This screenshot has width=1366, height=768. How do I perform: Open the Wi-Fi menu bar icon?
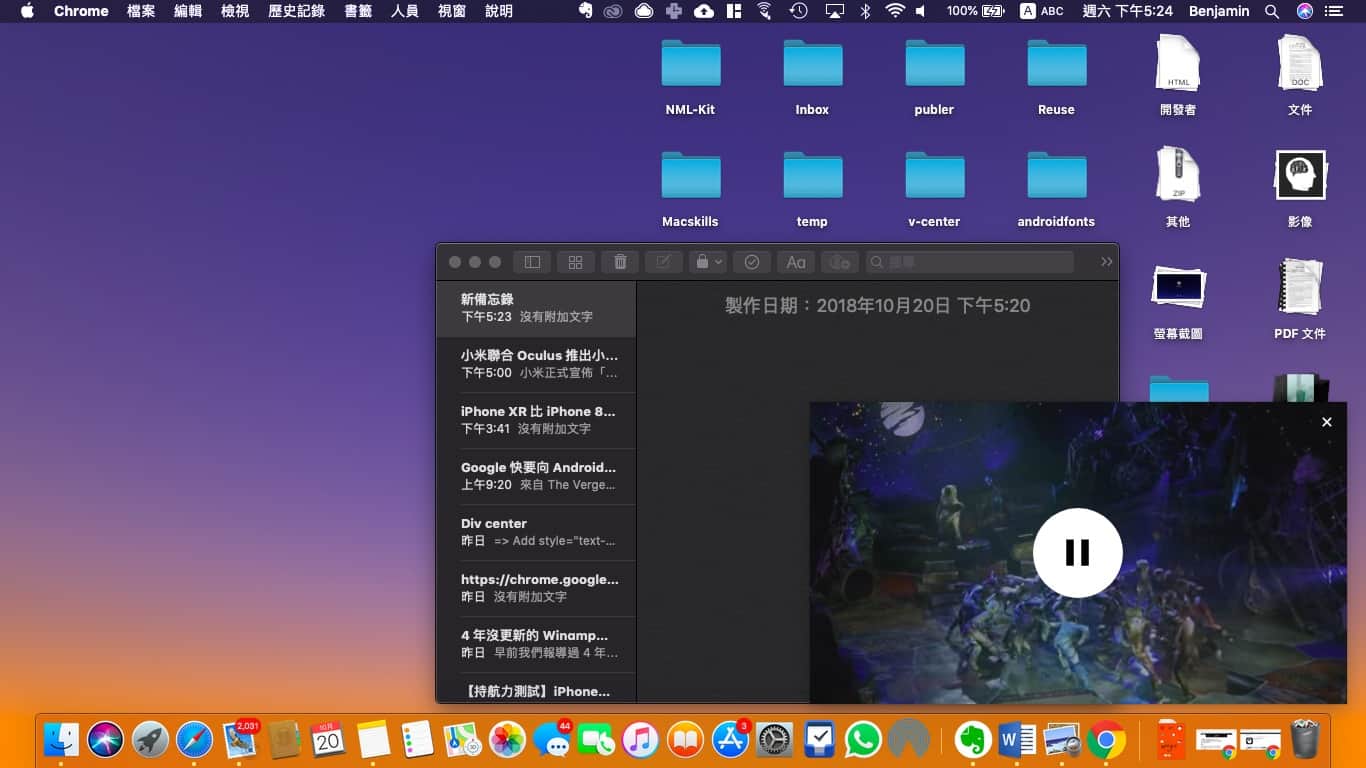point(895,11)
